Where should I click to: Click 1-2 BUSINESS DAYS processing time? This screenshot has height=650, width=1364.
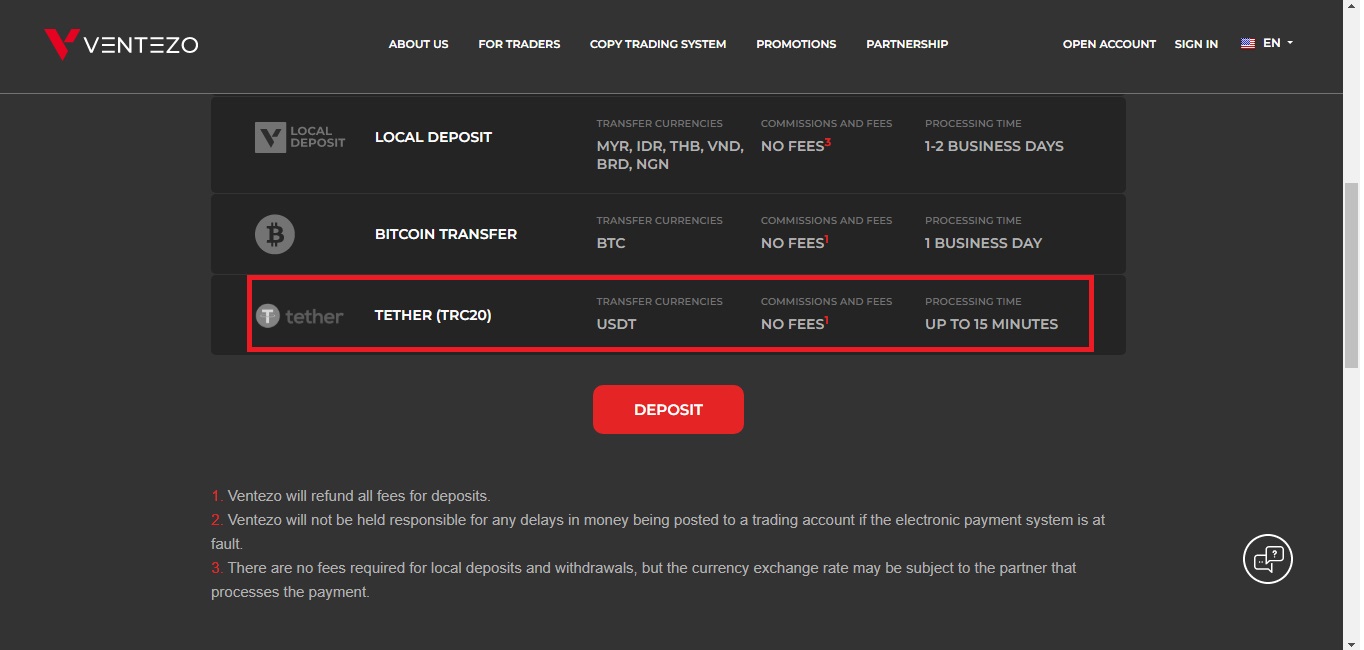click(x=994, y=146)
